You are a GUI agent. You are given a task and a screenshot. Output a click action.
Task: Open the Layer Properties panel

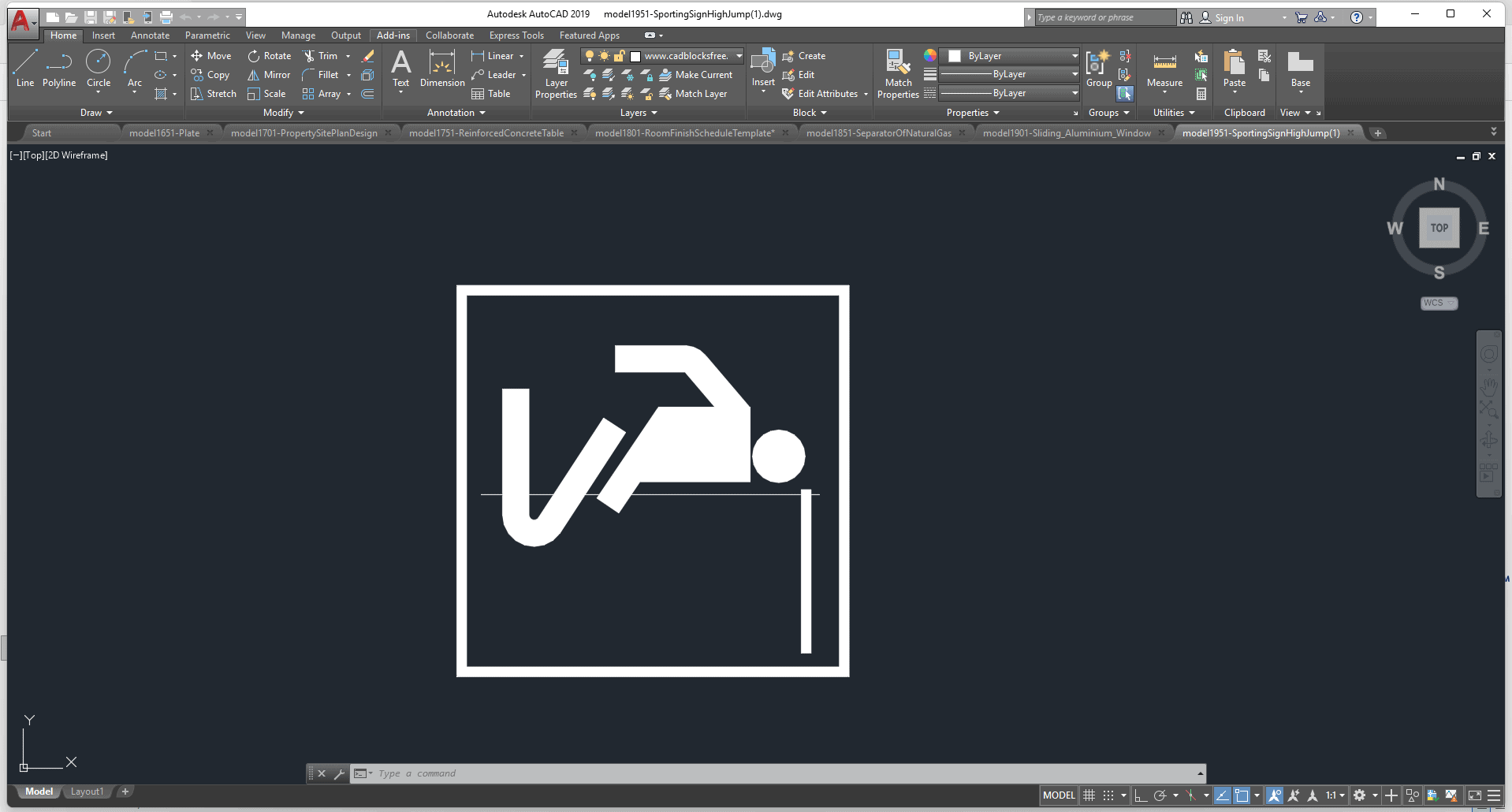point(556,73)
